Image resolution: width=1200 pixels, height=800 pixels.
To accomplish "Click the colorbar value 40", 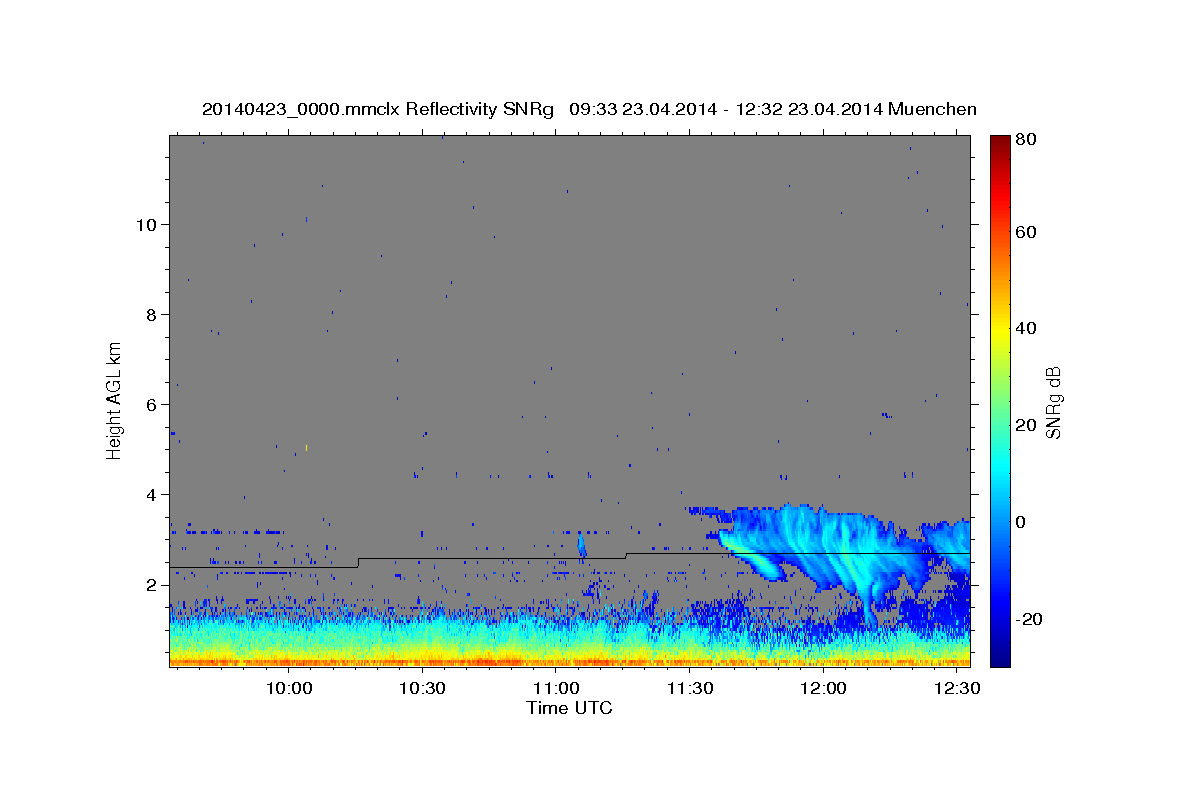I will (x=1026, y=328).
